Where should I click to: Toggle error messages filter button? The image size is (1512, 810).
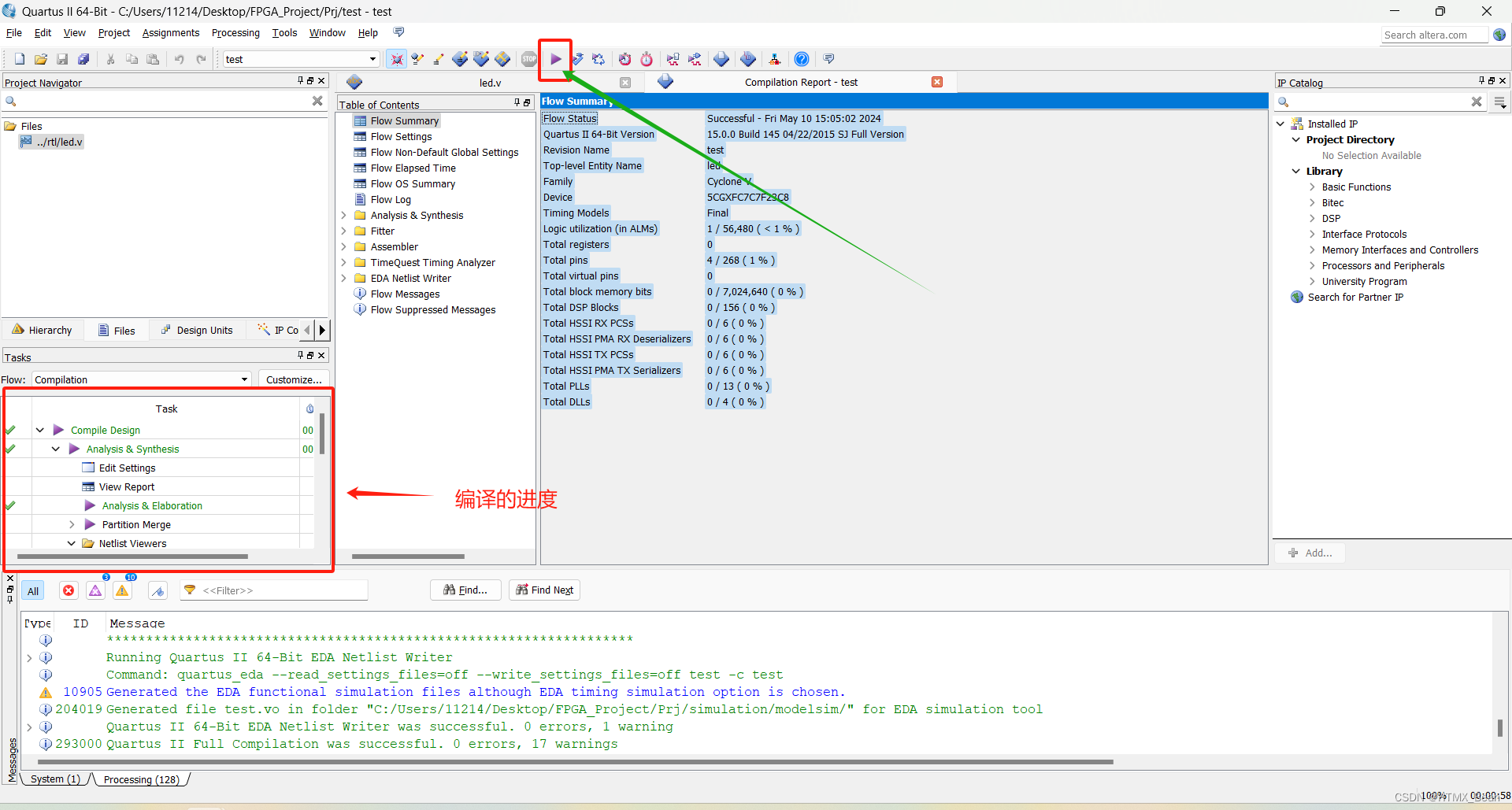click(69, 590)
